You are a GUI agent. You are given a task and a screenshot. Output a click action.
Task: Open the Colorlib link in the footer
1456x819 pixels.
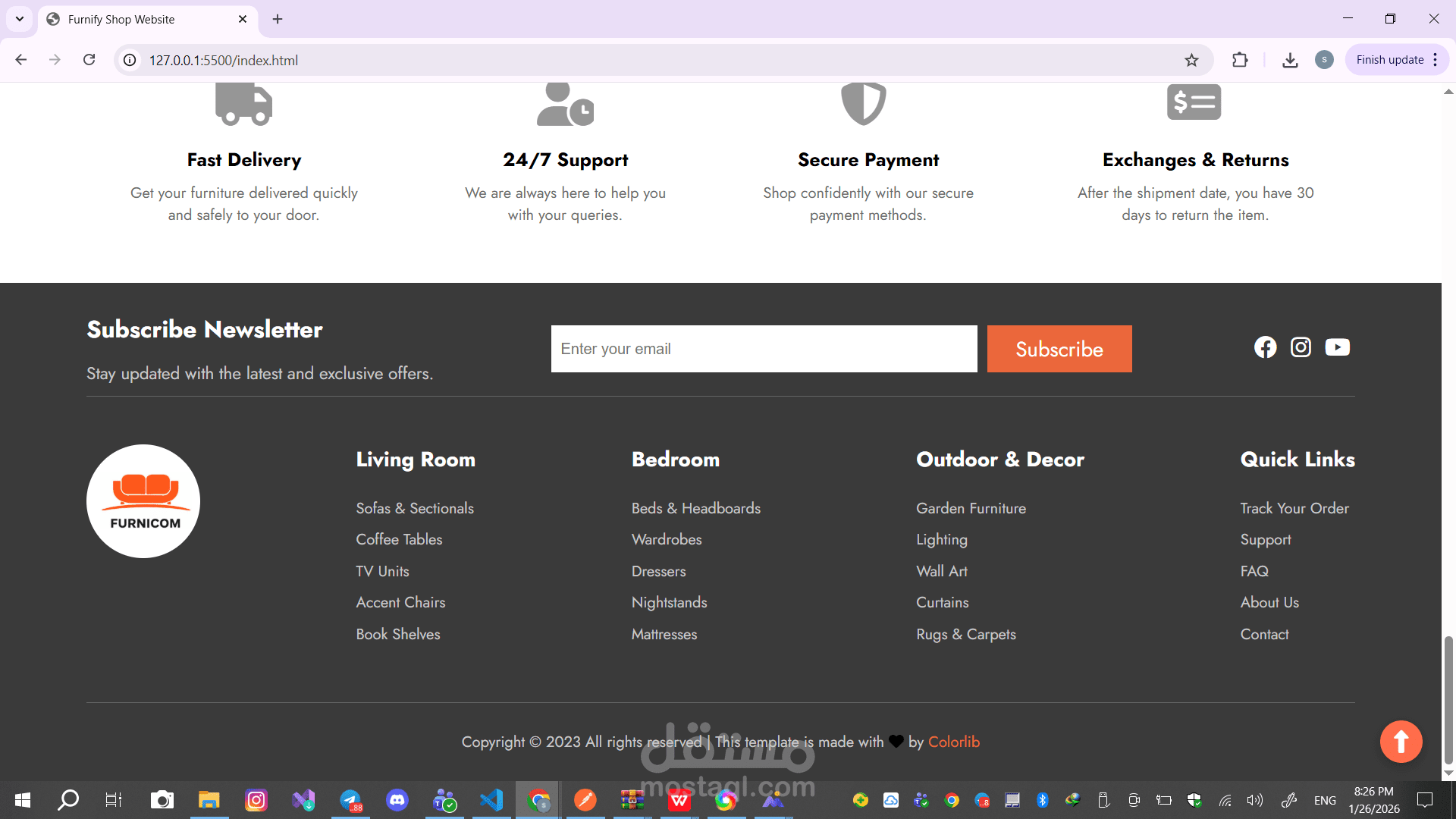(x=953, y=742)
